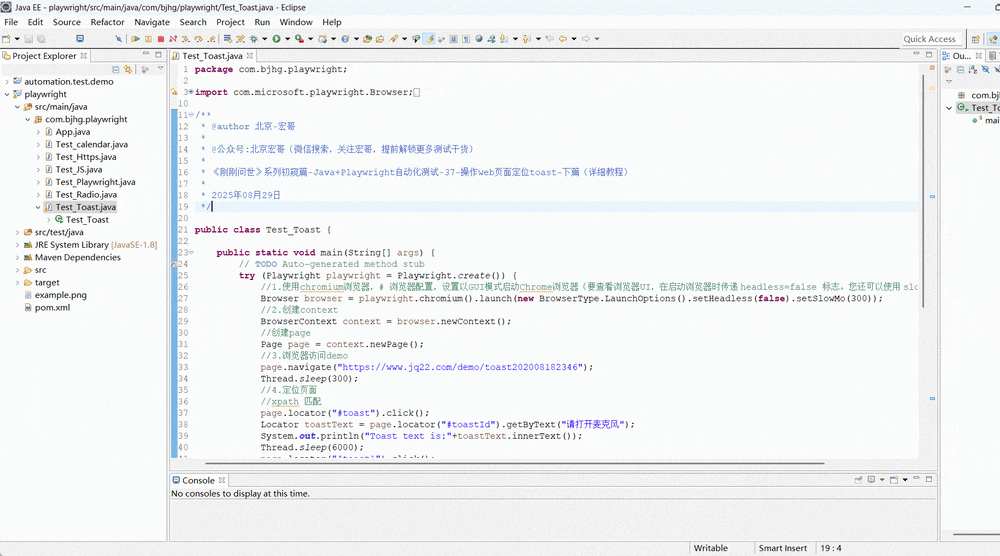Maximize the editor area

pyautogui.click(x=929, y=55)
